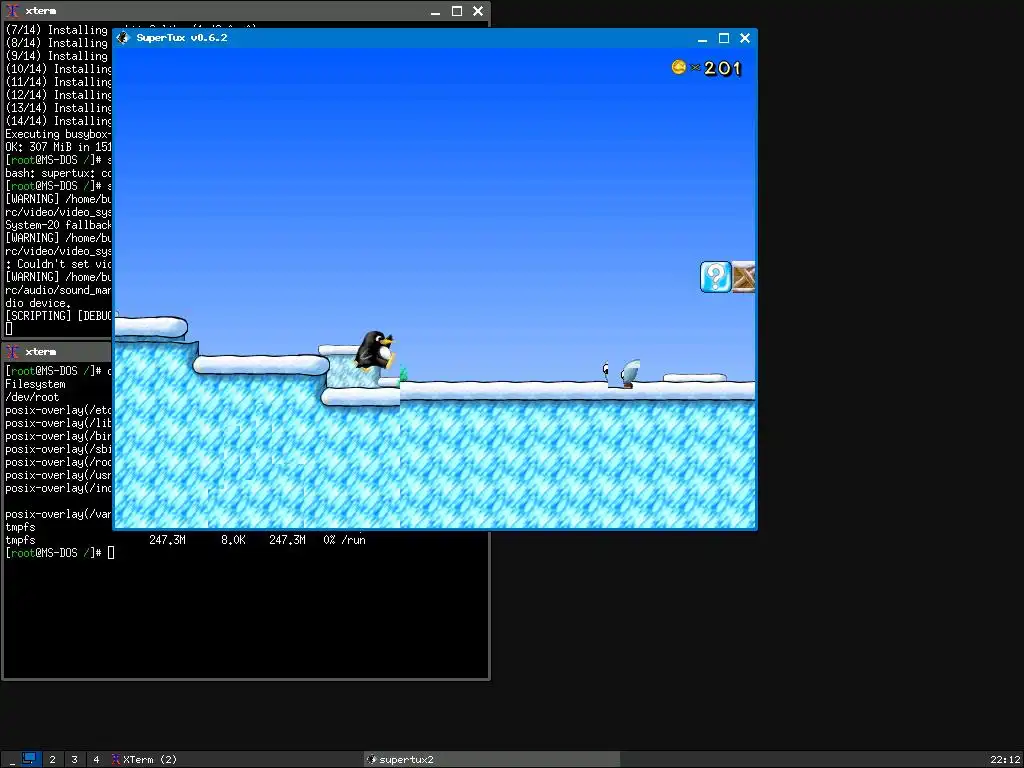The image size is (1024, 768).
Task: Switch to workspace 3 in the taskbar
Action: [x=74, y=760]
